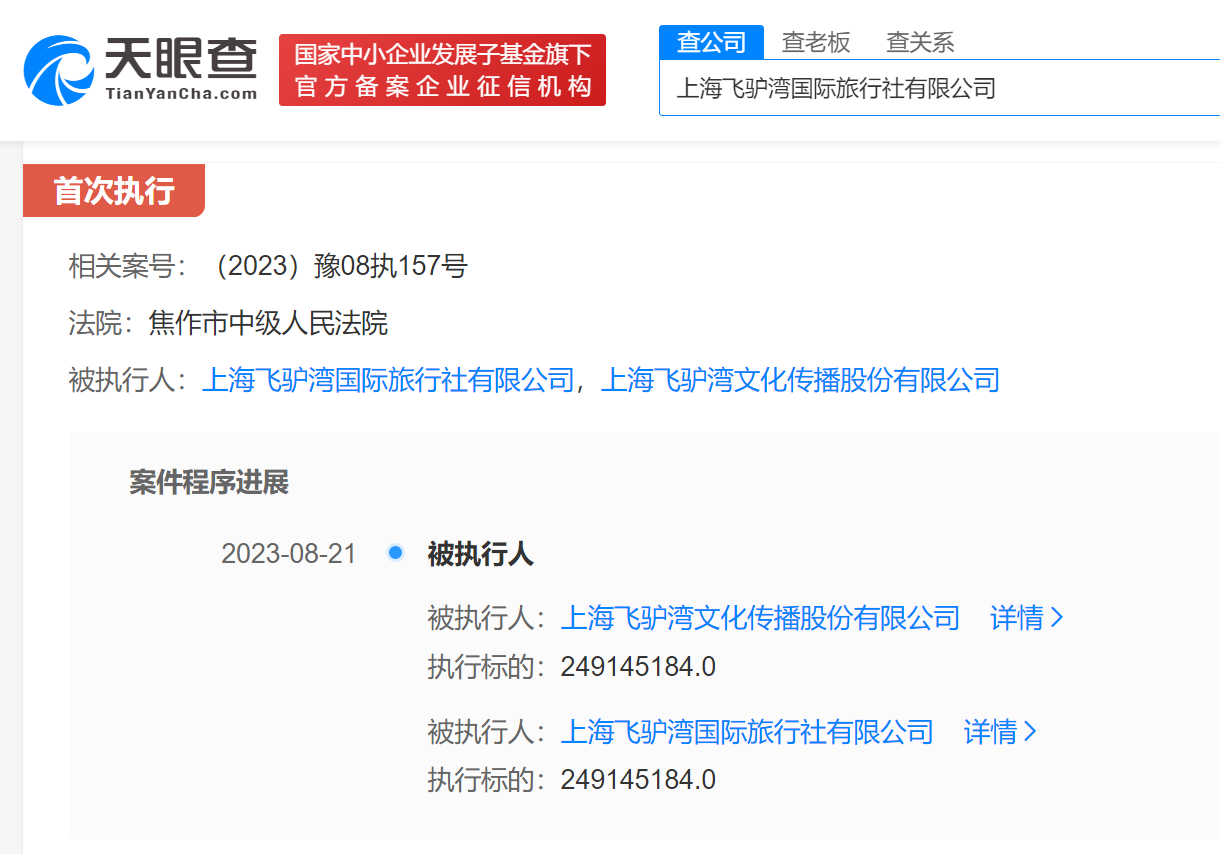Open 上海飞驴湾文化传播股份有限公司 link in top 被执行人 line
The width and height of the screenshot is (1220, 854).
tap(800, 380)
